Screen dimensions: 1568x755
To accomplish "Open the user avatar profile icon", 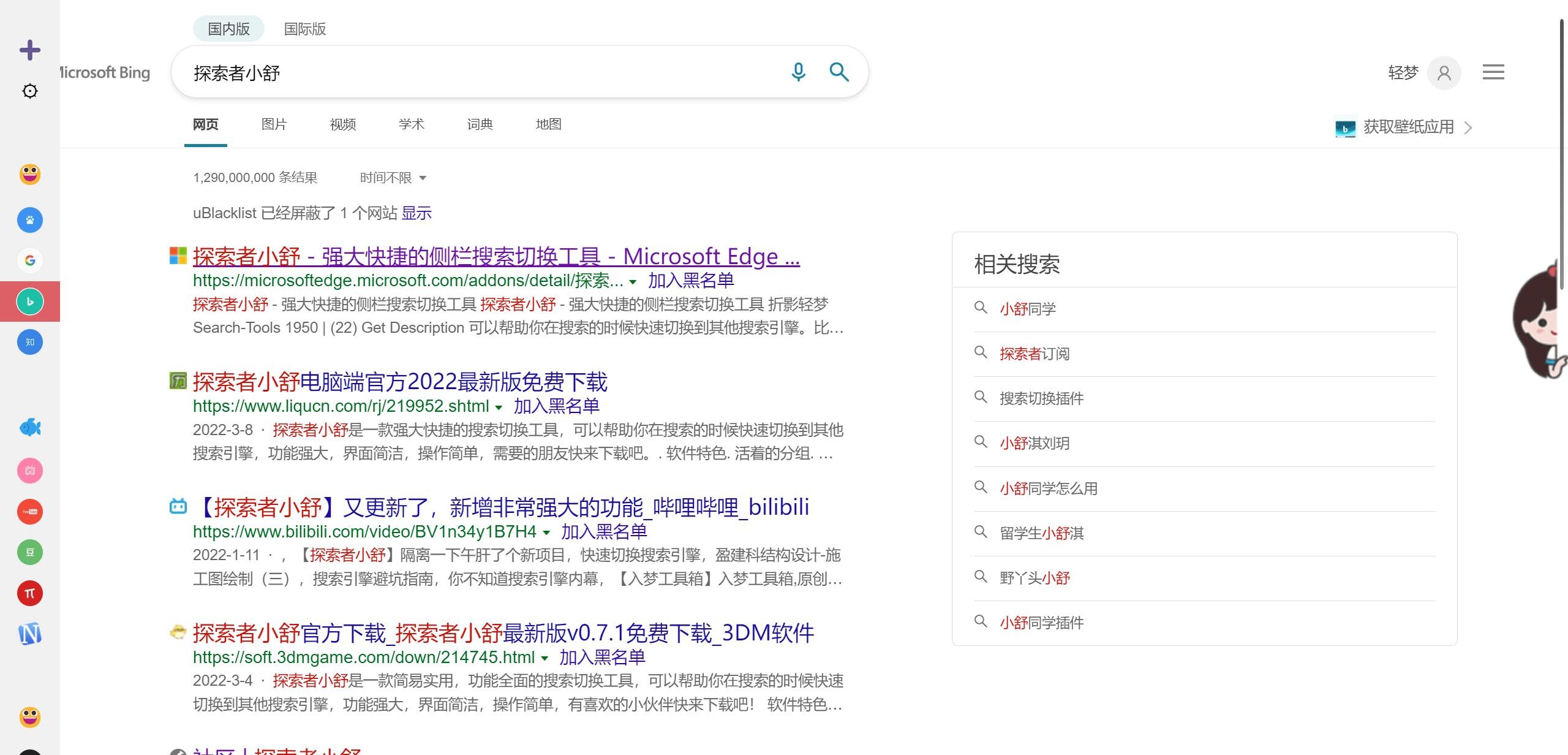I will [1444, 73].
